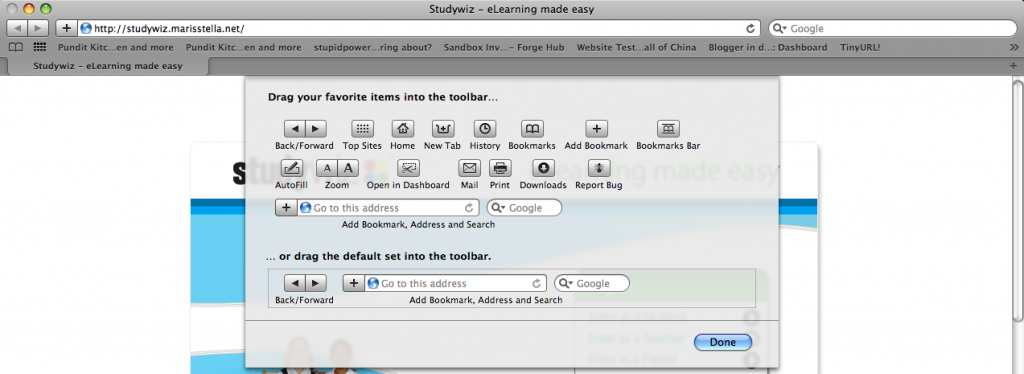
Task: Click the Back arrow in Safari toolbar
Action: [x=17, y=28]
